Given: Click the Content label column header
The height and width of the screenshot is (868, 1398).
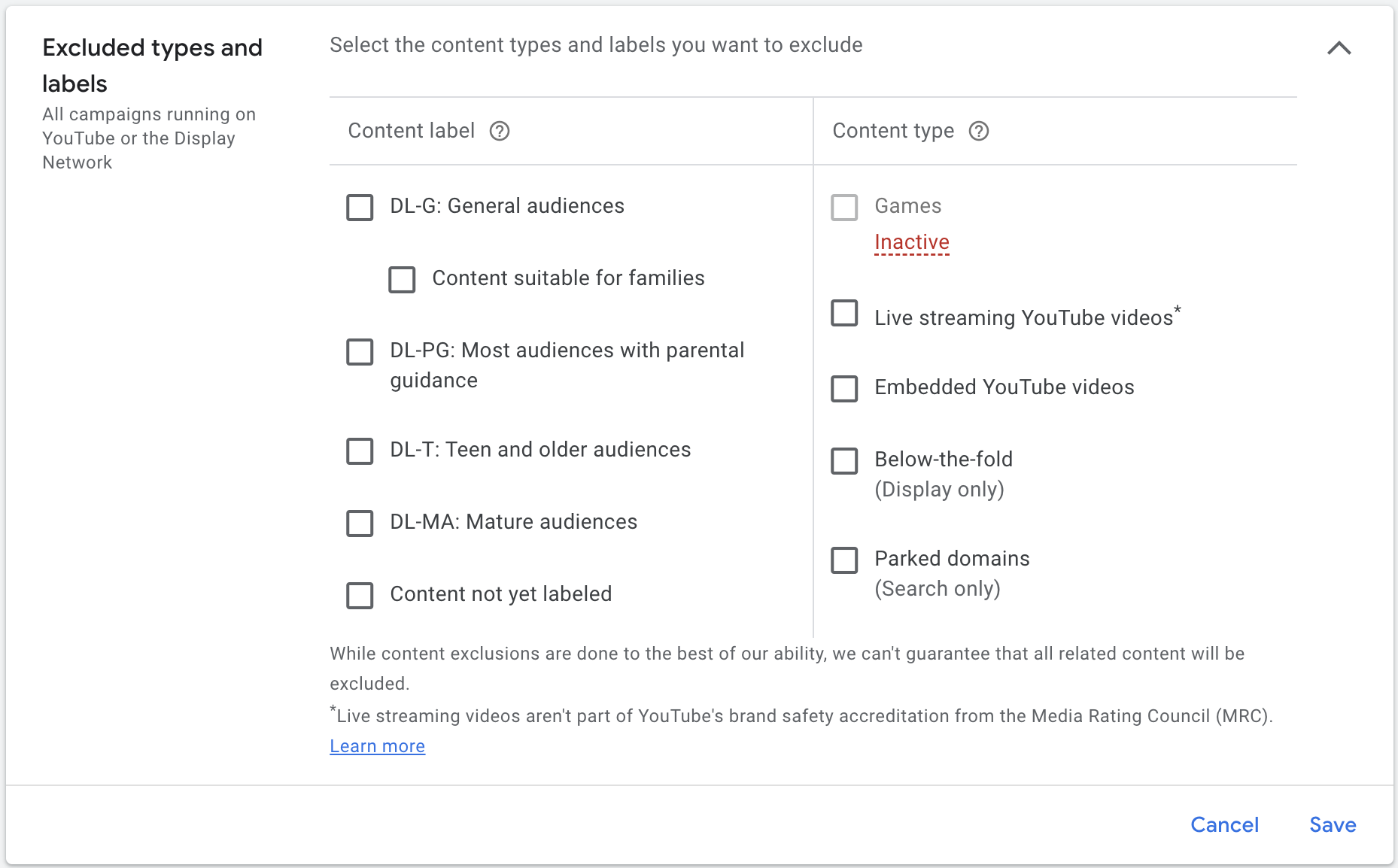Looking at the screenshot, I should [x=412, y=130].
